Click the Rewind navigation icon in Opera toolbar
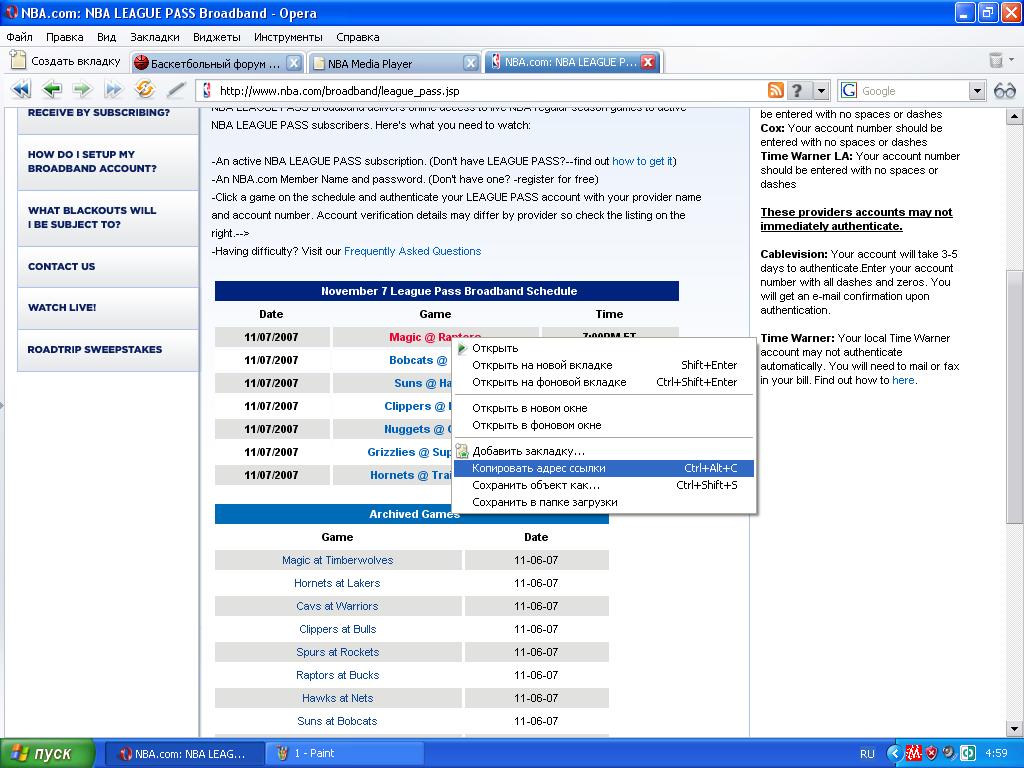The width and height of the screenshot is (1024, 768). pos(21,89)
